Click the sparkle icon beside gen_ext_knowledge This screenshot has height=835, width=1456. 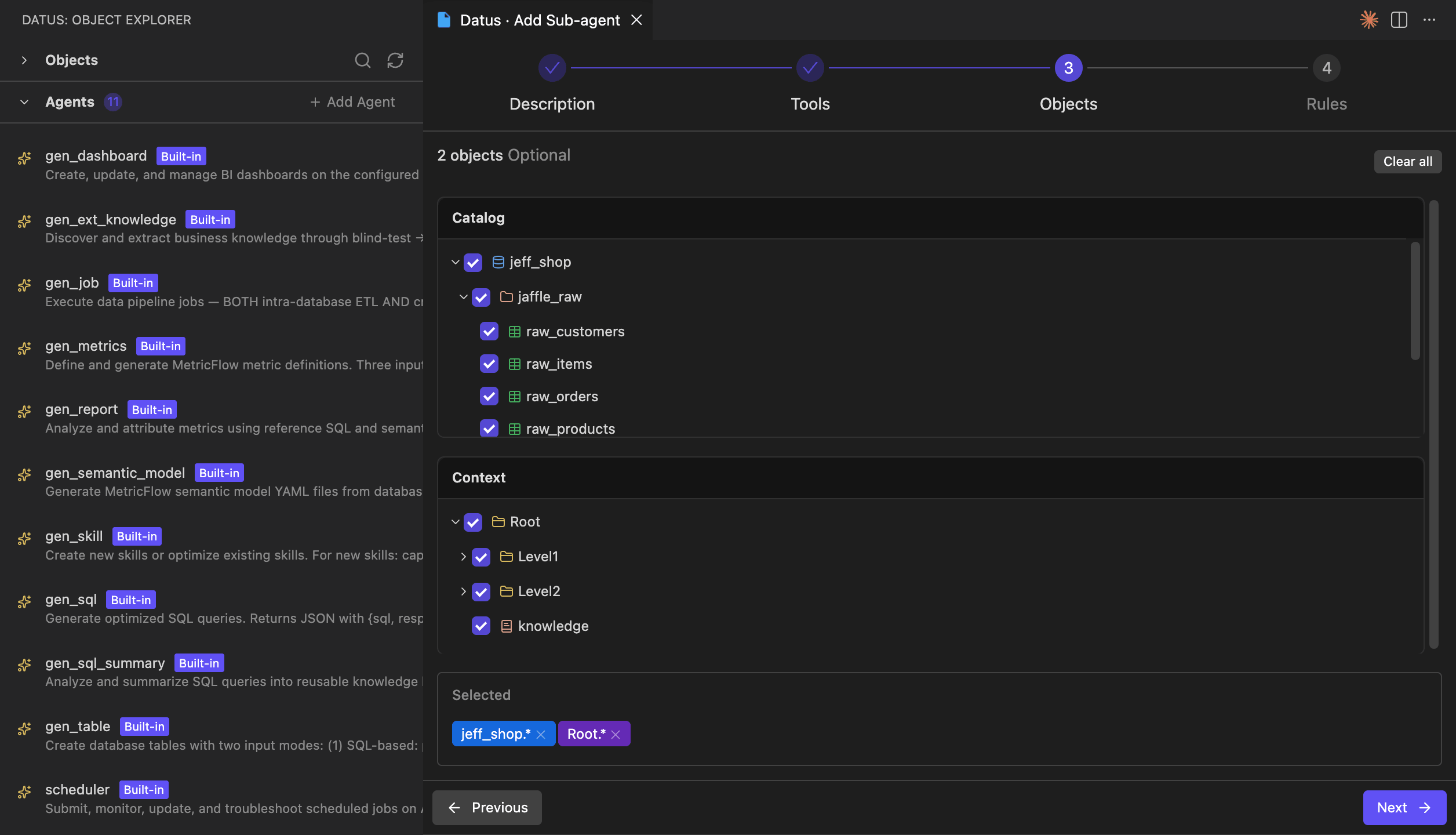tap(24, 222)
